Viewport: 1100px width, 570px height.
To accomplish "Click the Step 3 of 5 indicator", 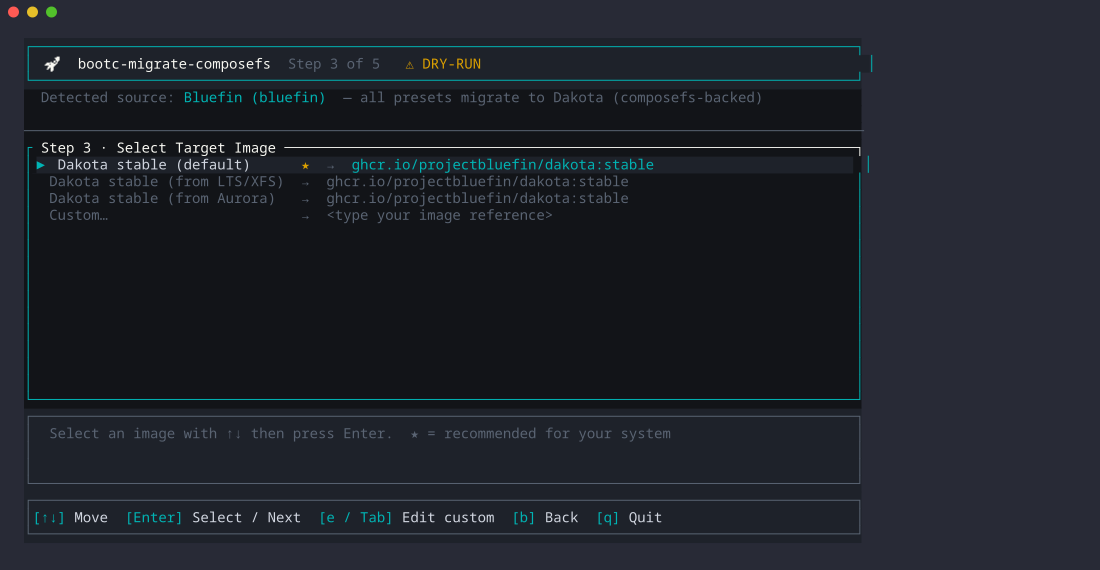I will 334,64.
